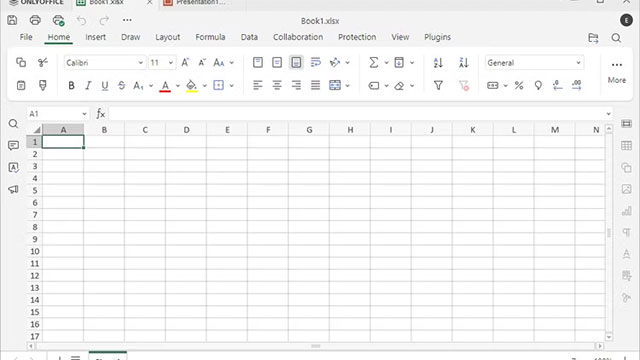Justify the cell text
640x360 pixels.
click(316, 85)
